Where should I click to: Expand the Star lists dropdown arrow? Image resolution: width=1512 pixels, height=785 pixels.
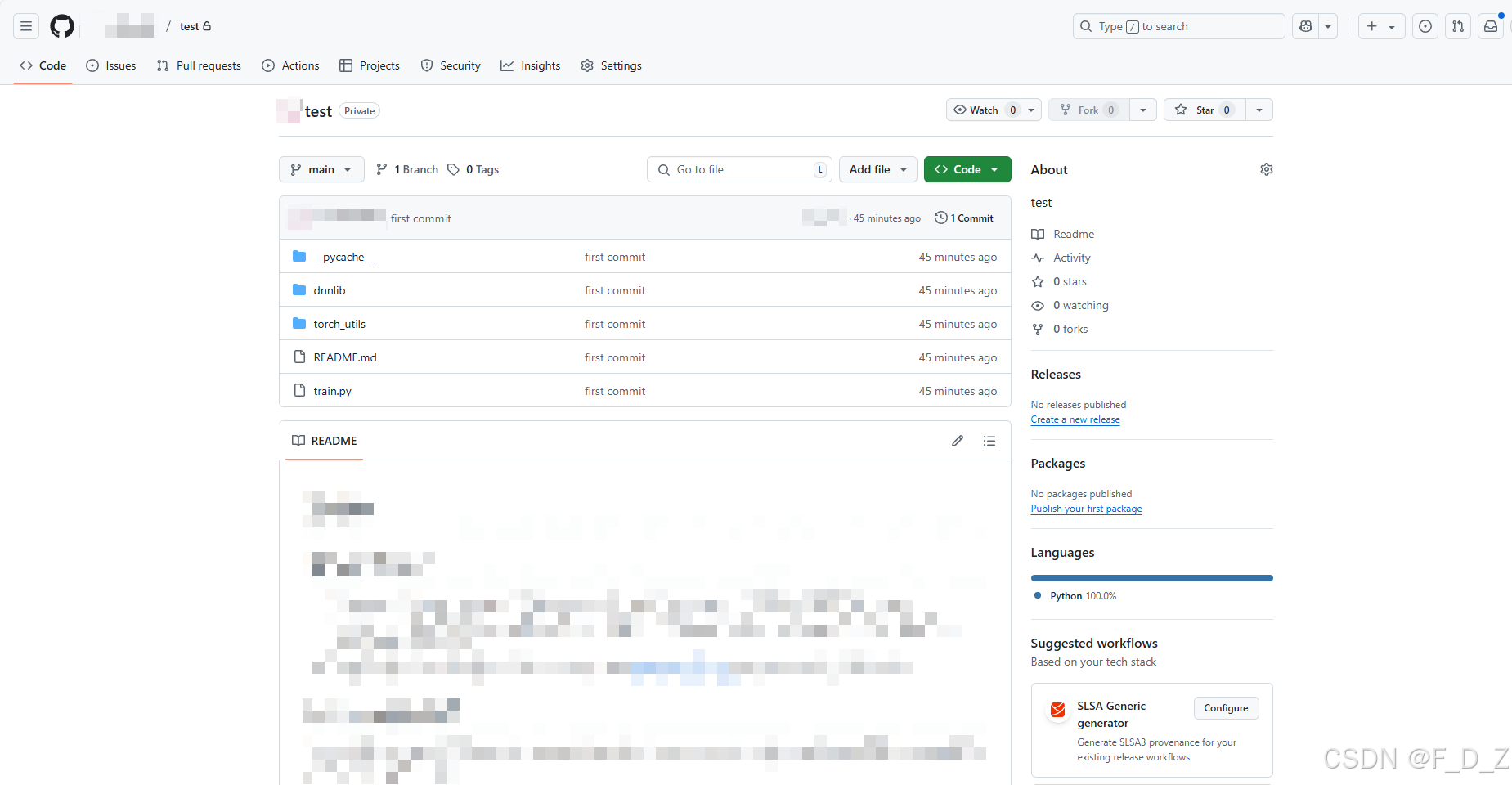pos(1259,110)
